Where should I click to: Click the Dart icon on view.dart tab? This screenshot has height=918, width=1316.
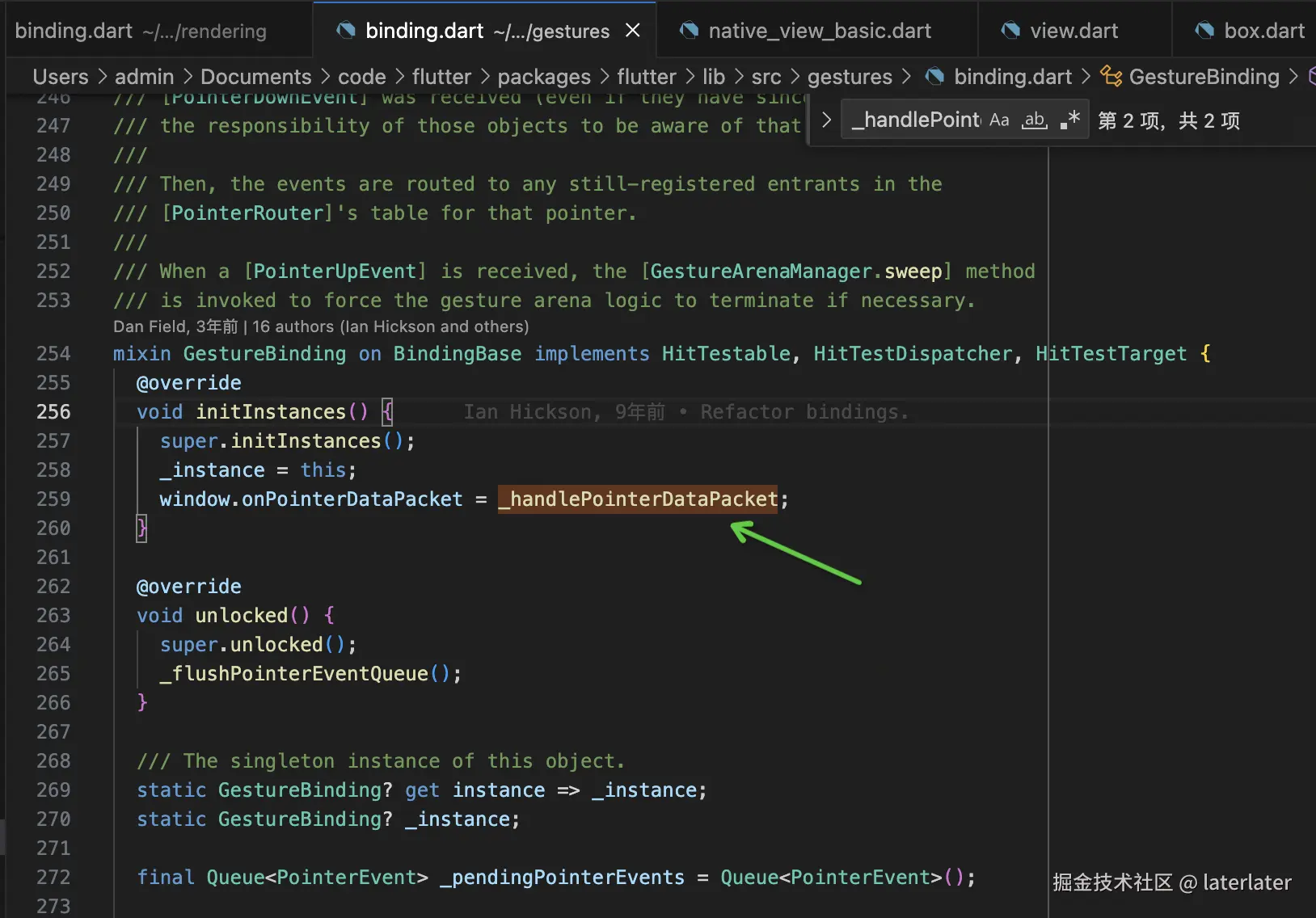tap(1010, 31)
